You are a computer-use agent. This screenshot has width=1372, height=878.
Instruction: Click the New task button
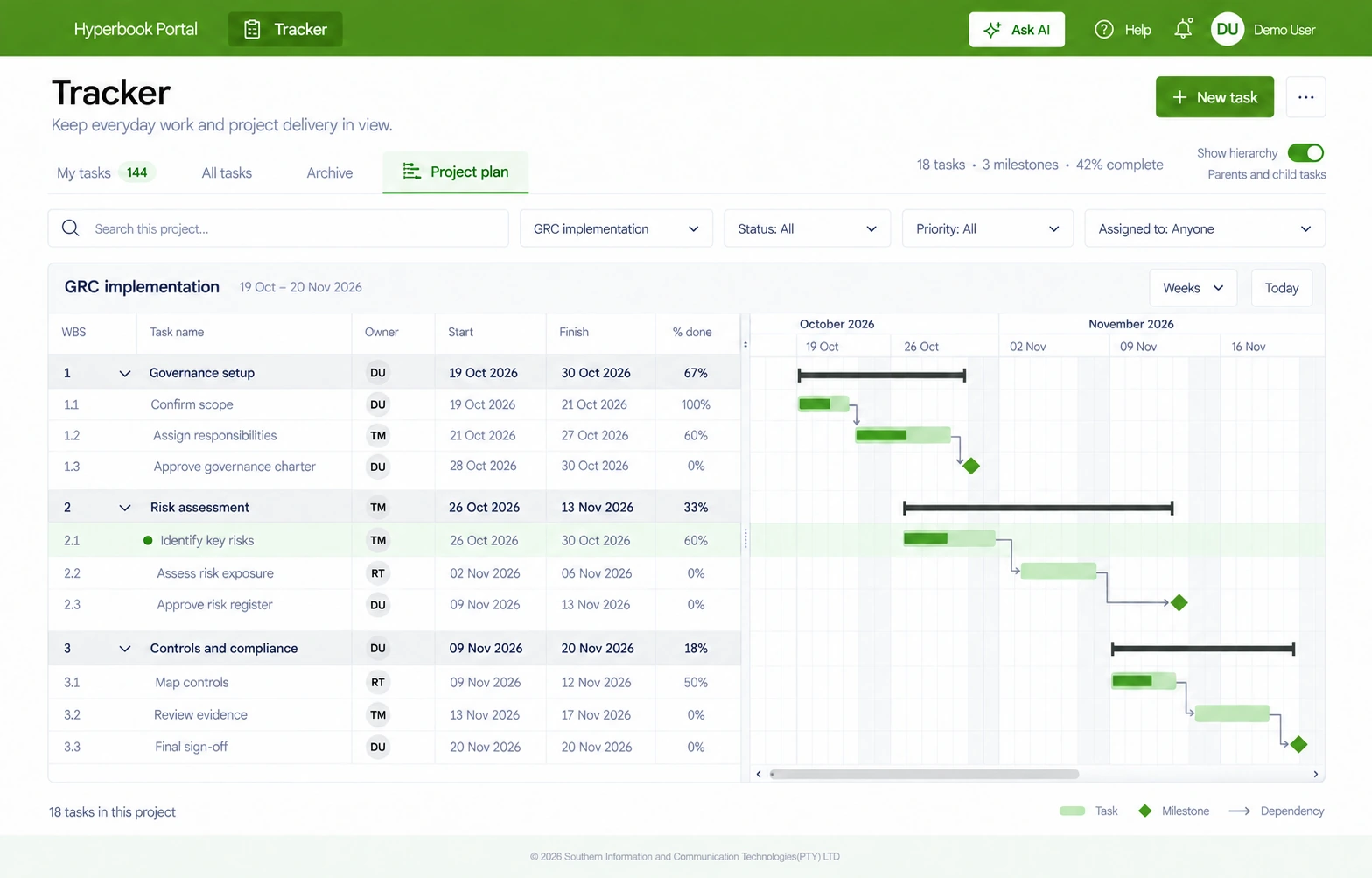tap(1214, 97)
